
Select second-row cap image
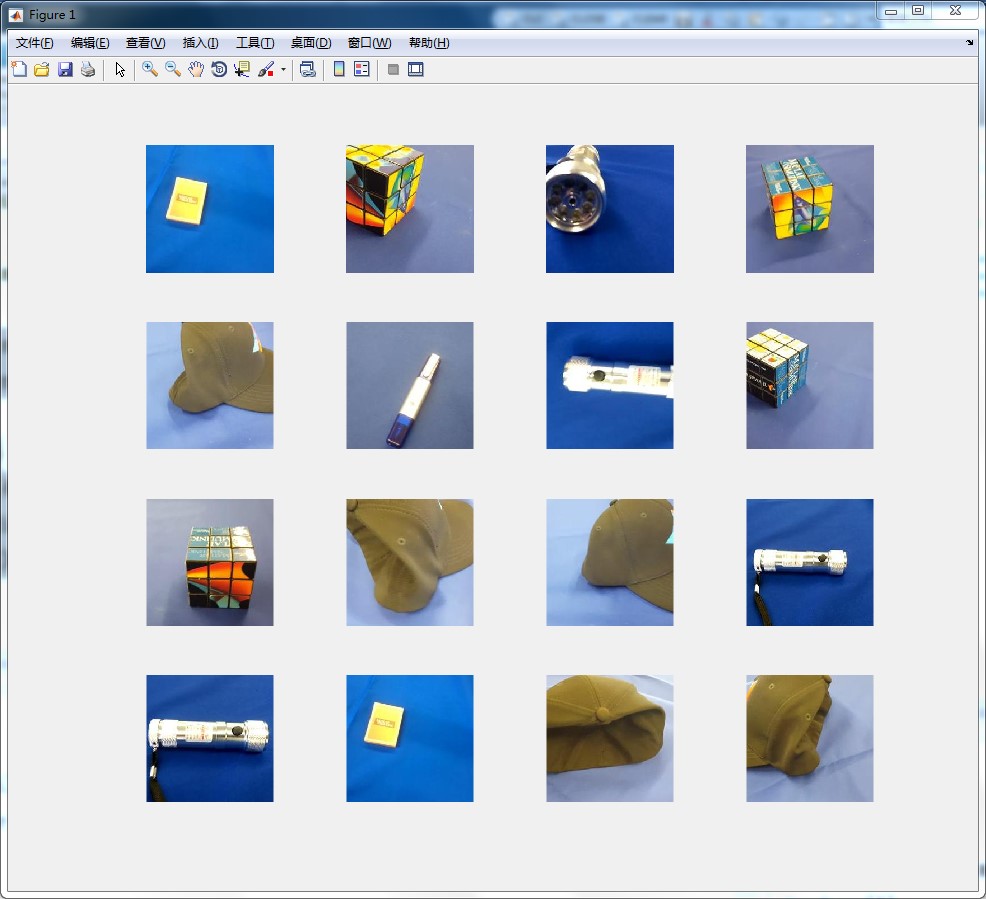pos(210,385)
